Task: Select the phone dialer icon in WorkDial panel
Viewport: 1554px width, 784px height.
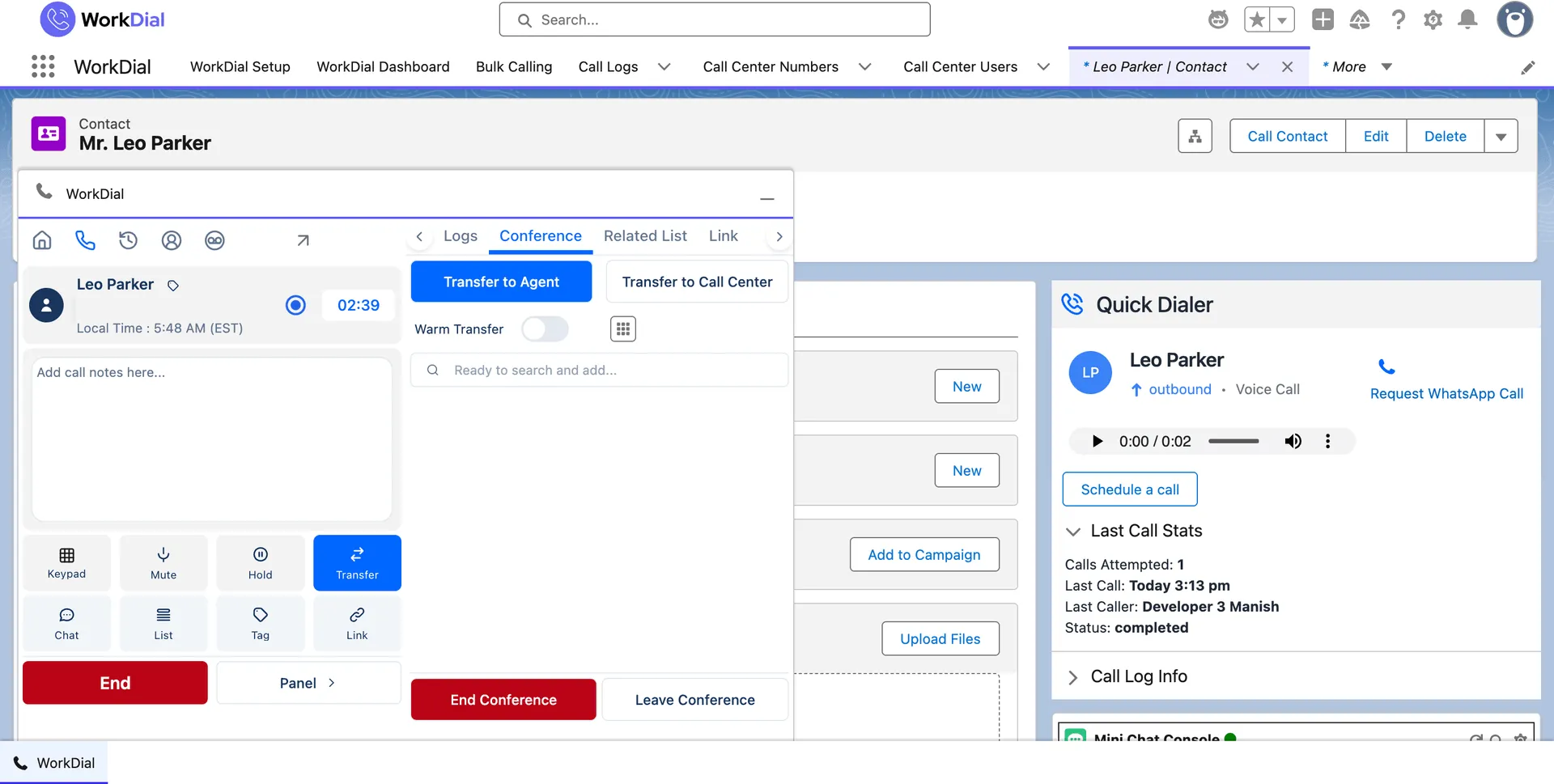Action: (85, 240)
